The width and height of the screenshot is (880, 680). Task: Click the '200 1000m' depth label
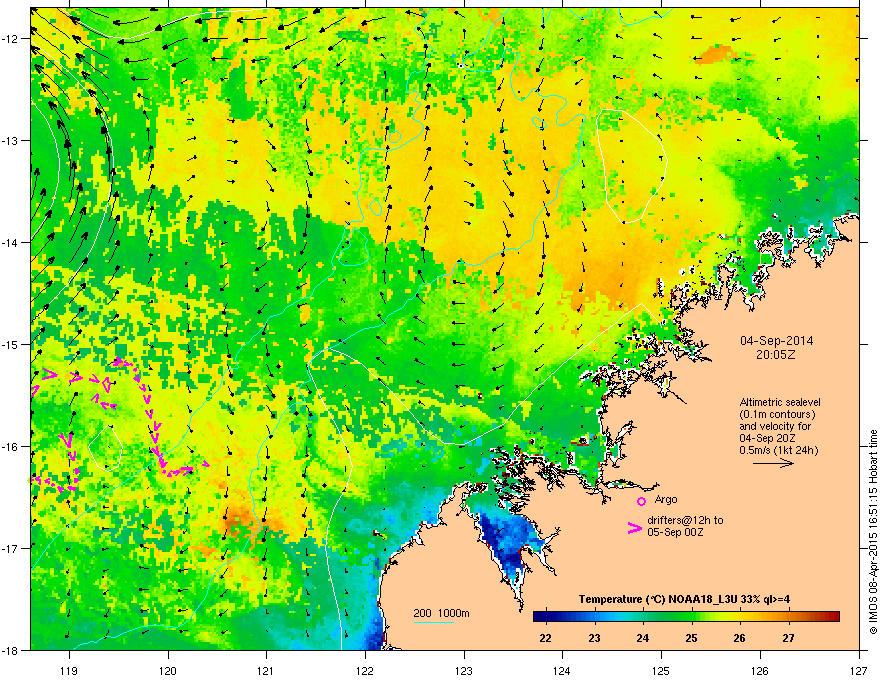(441, 613)
